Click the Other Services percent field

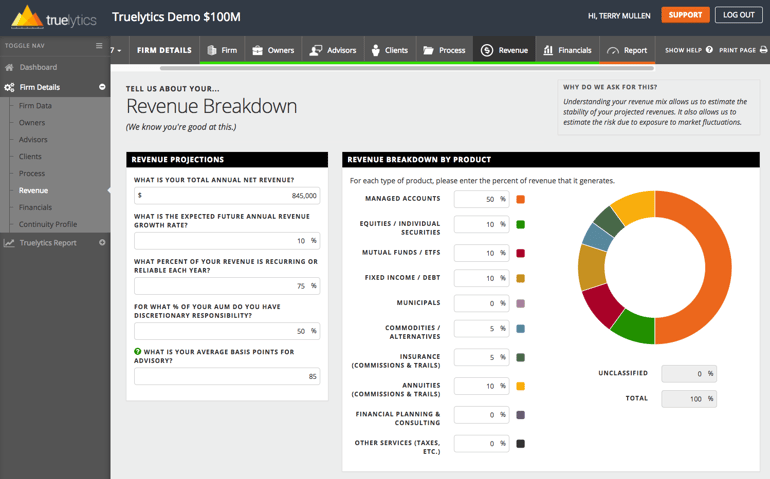pyautogui.click(x=481, y=444)
